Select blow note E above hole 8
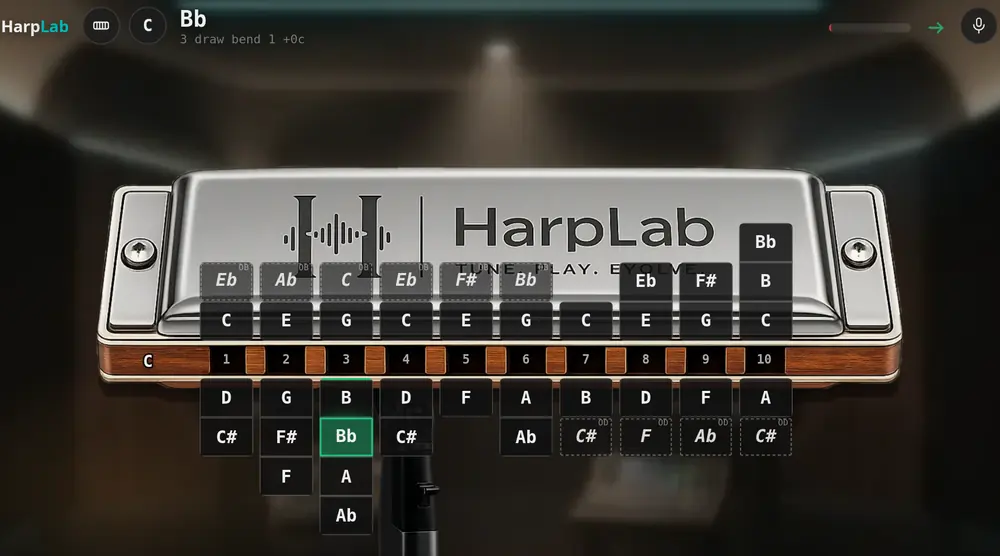Image resolution: width=1000 pixels, height=556 pixels. click(x=645, y=320)
